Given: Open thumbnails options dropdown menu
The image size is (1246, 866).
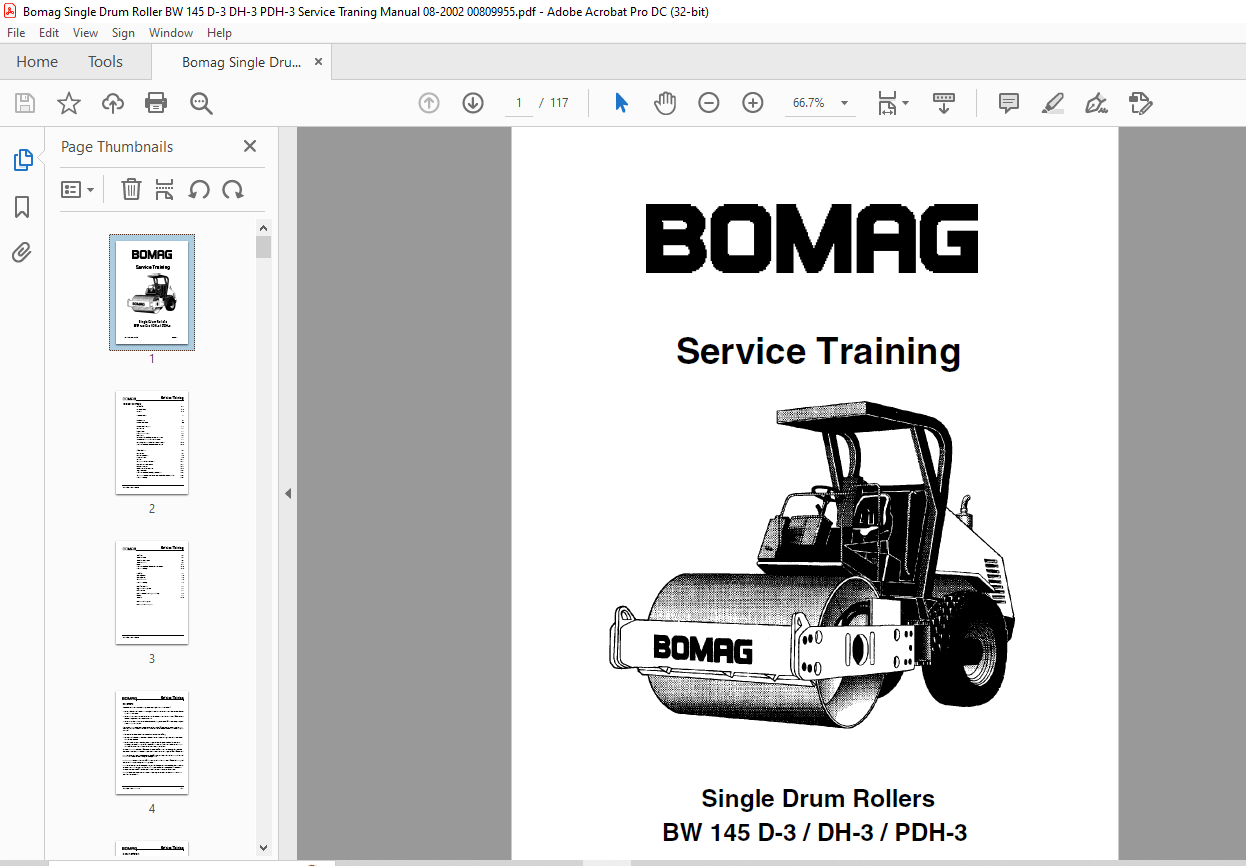Looking at the screenshot, I should (x=77, y=189).
